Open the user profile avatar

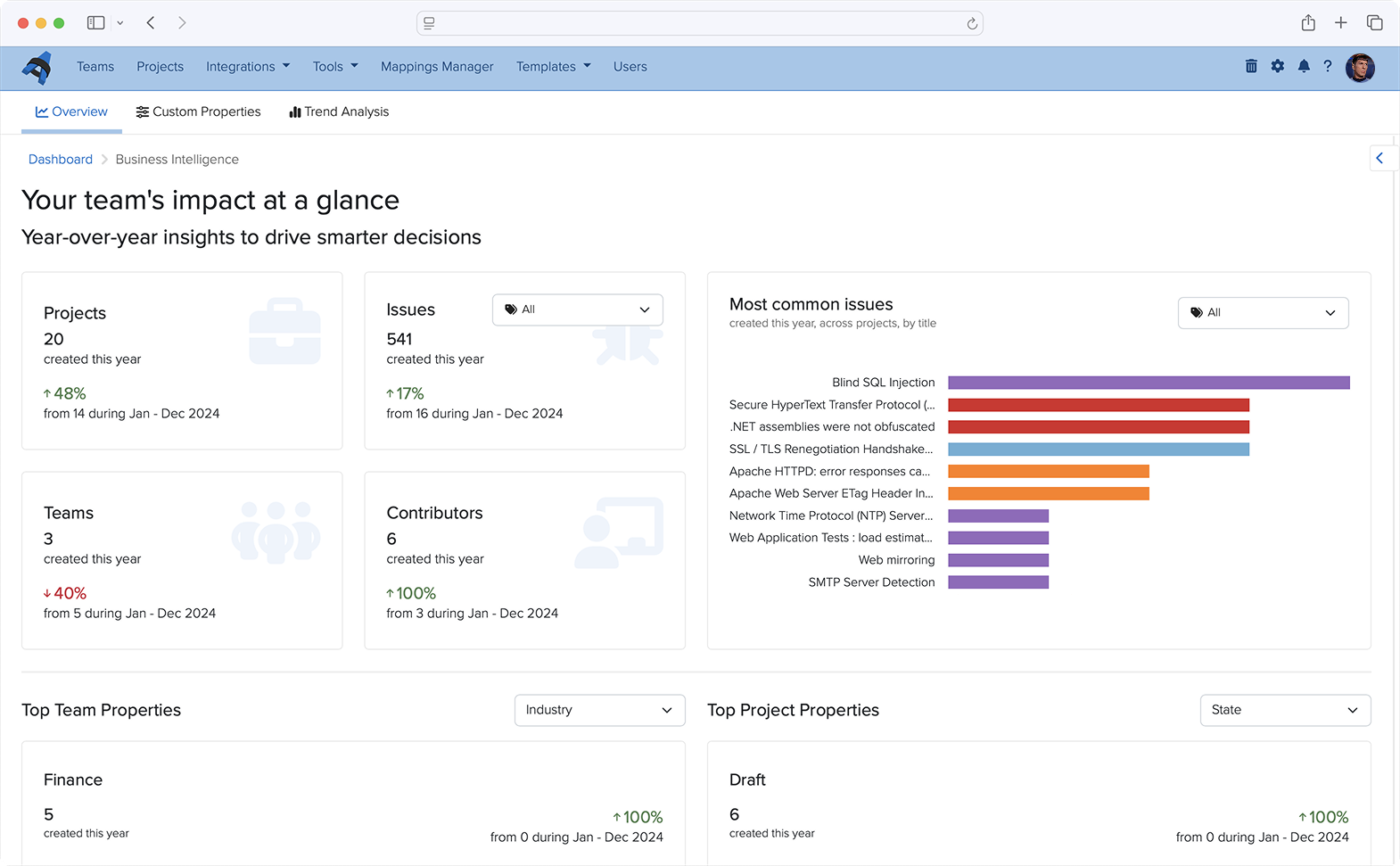point(1360,67)
